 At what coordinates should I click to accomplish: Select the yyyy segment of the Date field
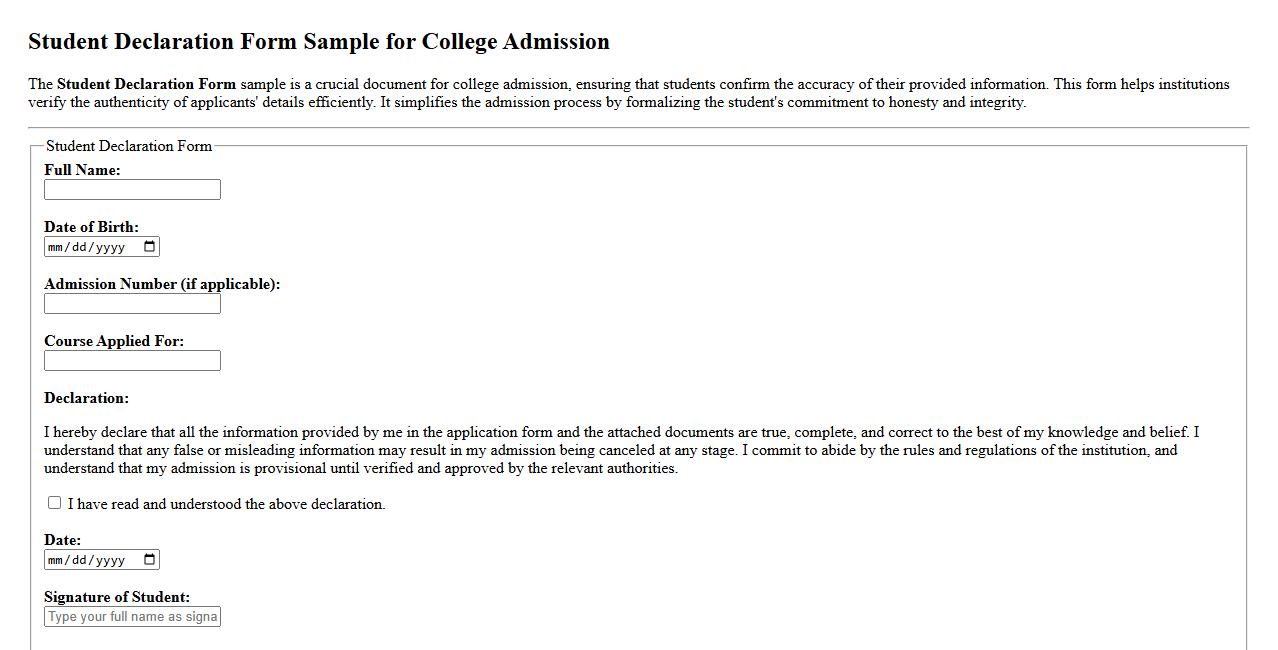pos(111,559)
